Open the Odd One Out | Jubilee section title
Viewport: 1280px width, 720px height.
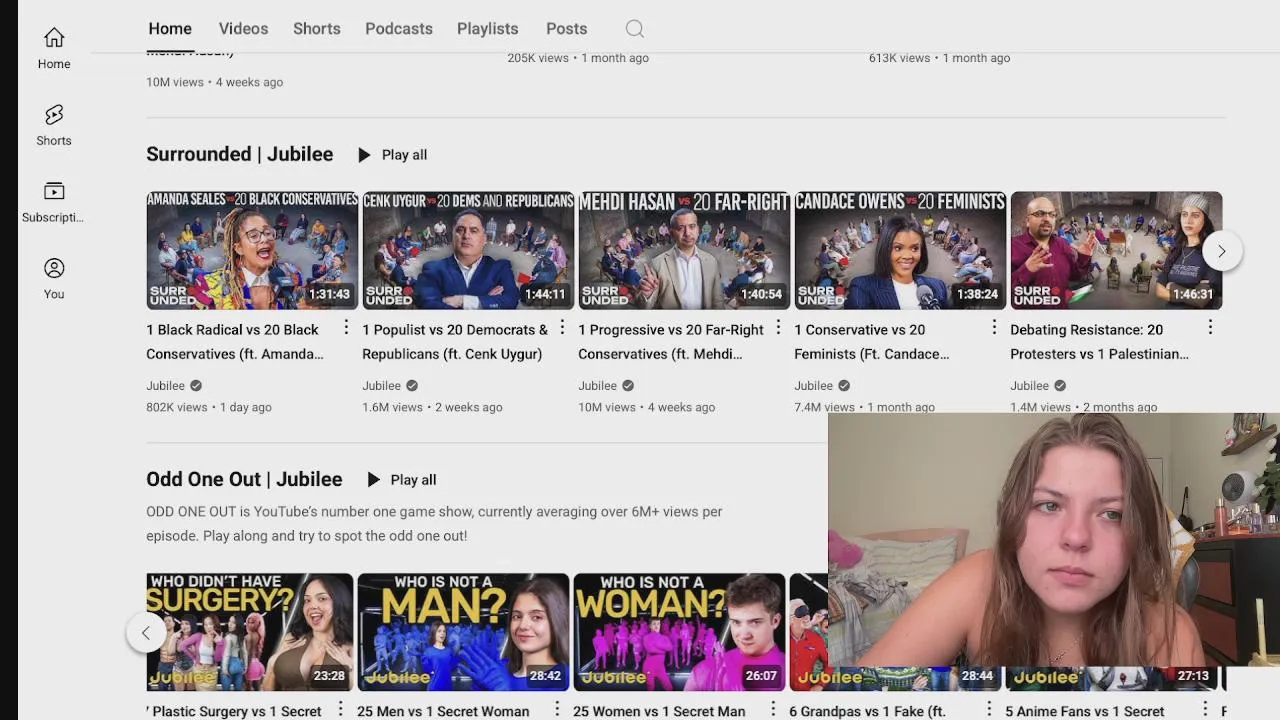tap(244, 479)
